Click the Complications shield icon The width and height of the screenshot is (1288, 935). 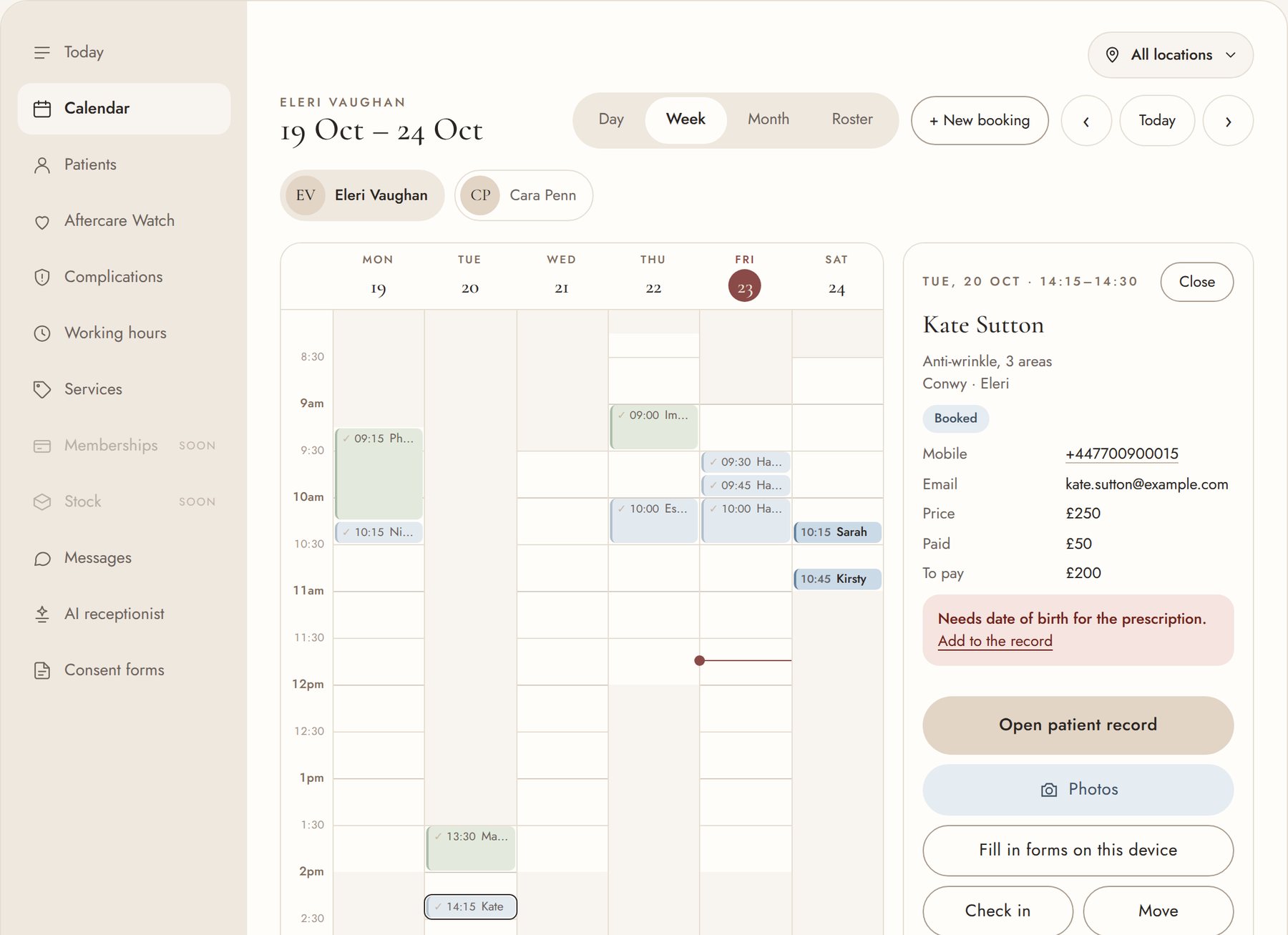[x=42, y=278]
